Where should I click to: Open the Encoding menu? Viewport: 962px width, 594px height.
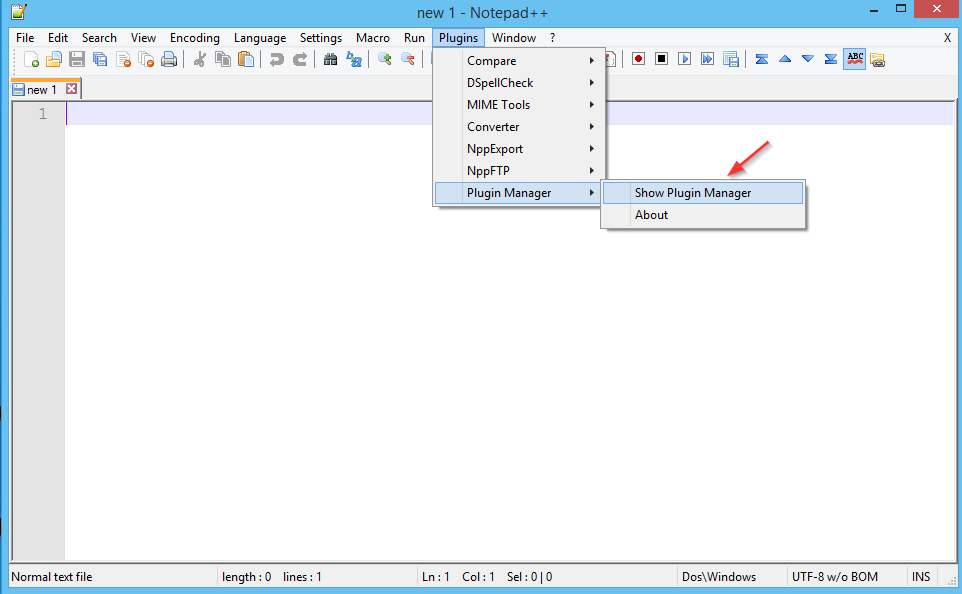(194, 38)
